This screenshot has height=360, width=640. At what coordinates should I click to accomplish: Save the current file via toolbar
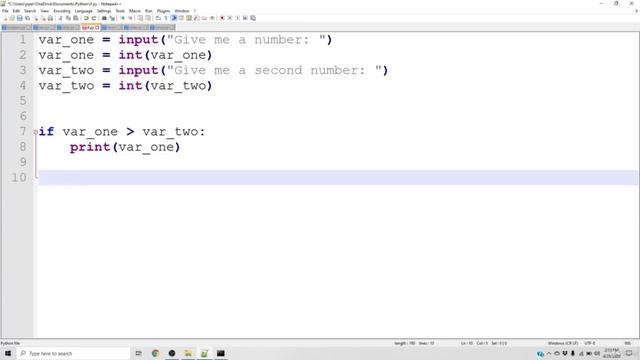[20, 18]
